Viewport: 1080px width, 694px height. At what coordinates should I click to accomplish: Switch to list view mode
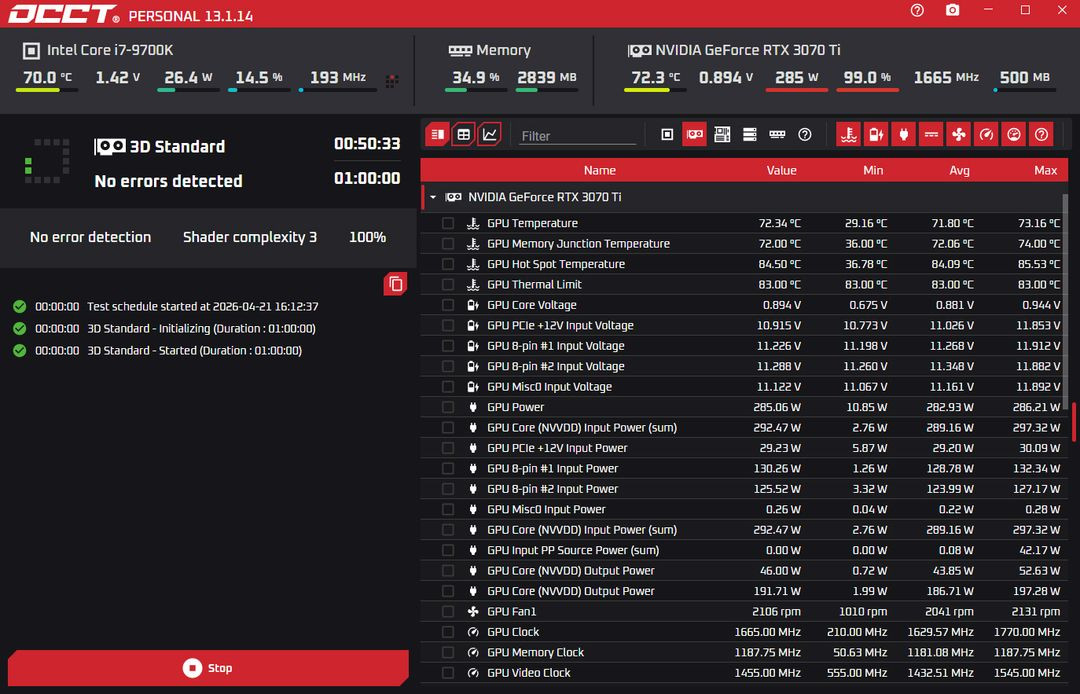(x=437, y=135)
